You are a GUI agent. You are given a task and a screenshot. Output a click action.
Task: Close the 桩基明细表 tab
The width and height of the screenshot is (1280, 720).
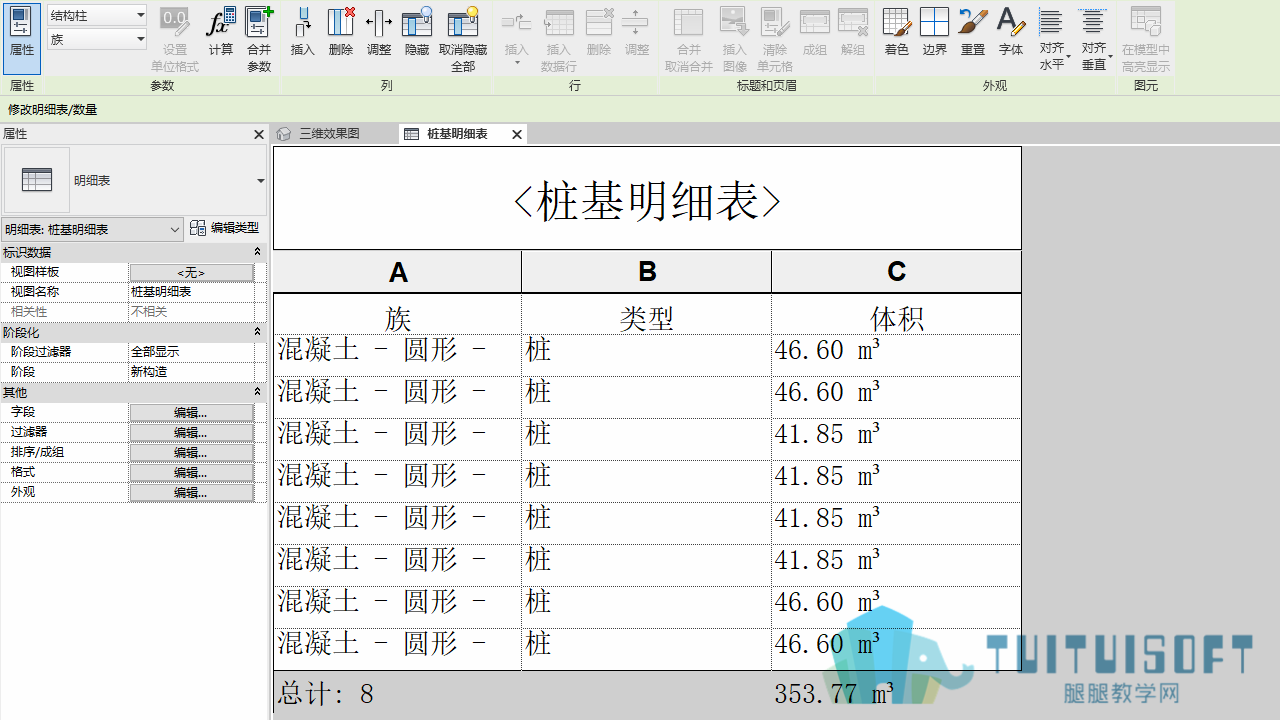[x=517, y=134]
